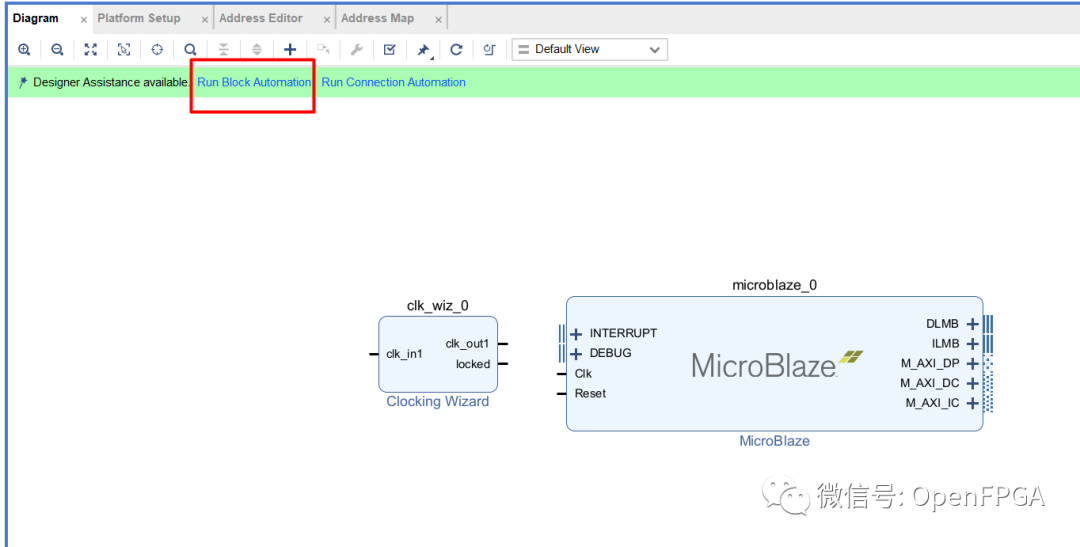Click the Clocking Wizard block label
This screenshot has width=1080, height=547.
tap(437, 402)
